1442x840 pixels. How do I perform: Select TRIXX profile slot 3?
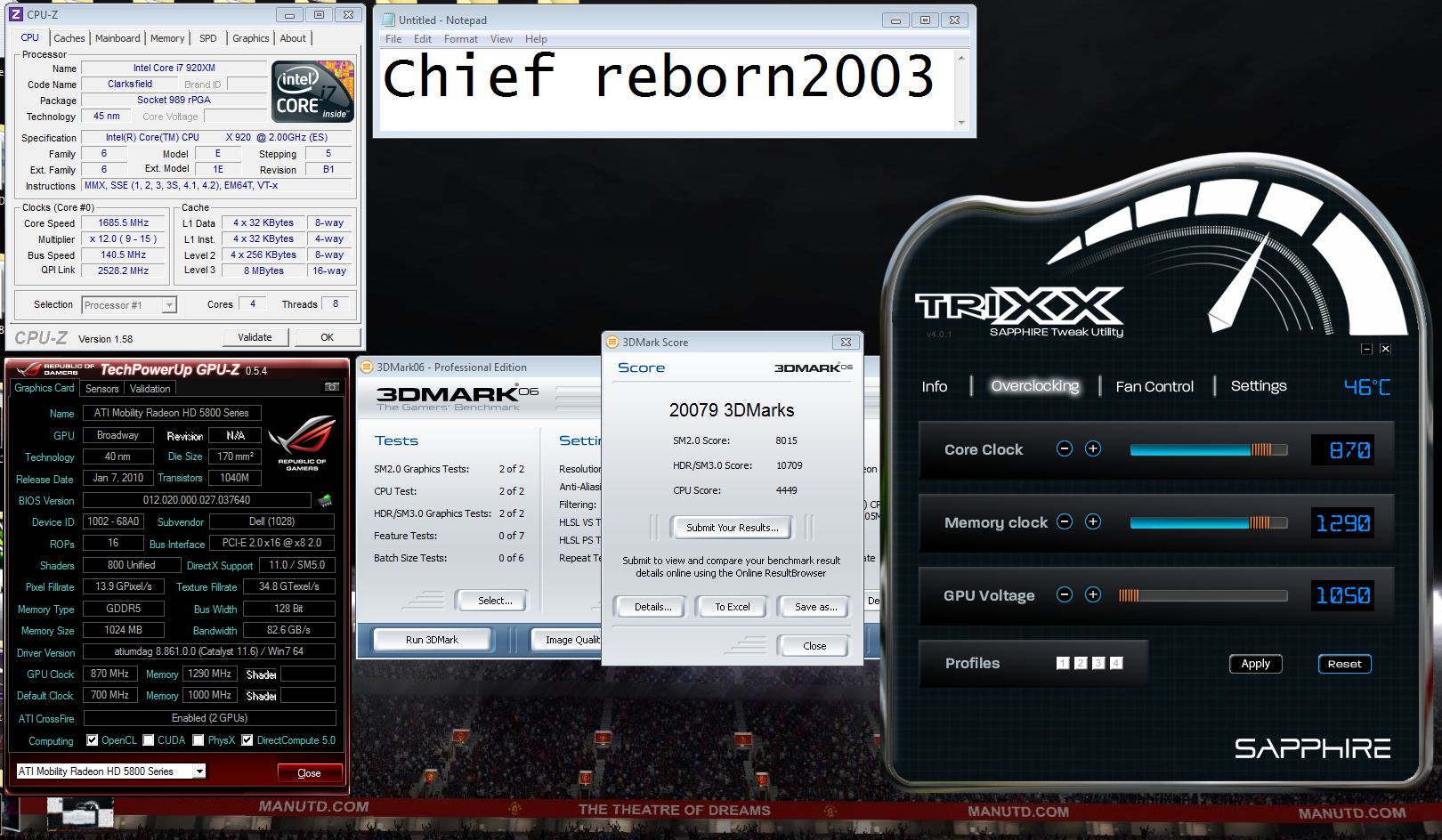coord(1098,663)
